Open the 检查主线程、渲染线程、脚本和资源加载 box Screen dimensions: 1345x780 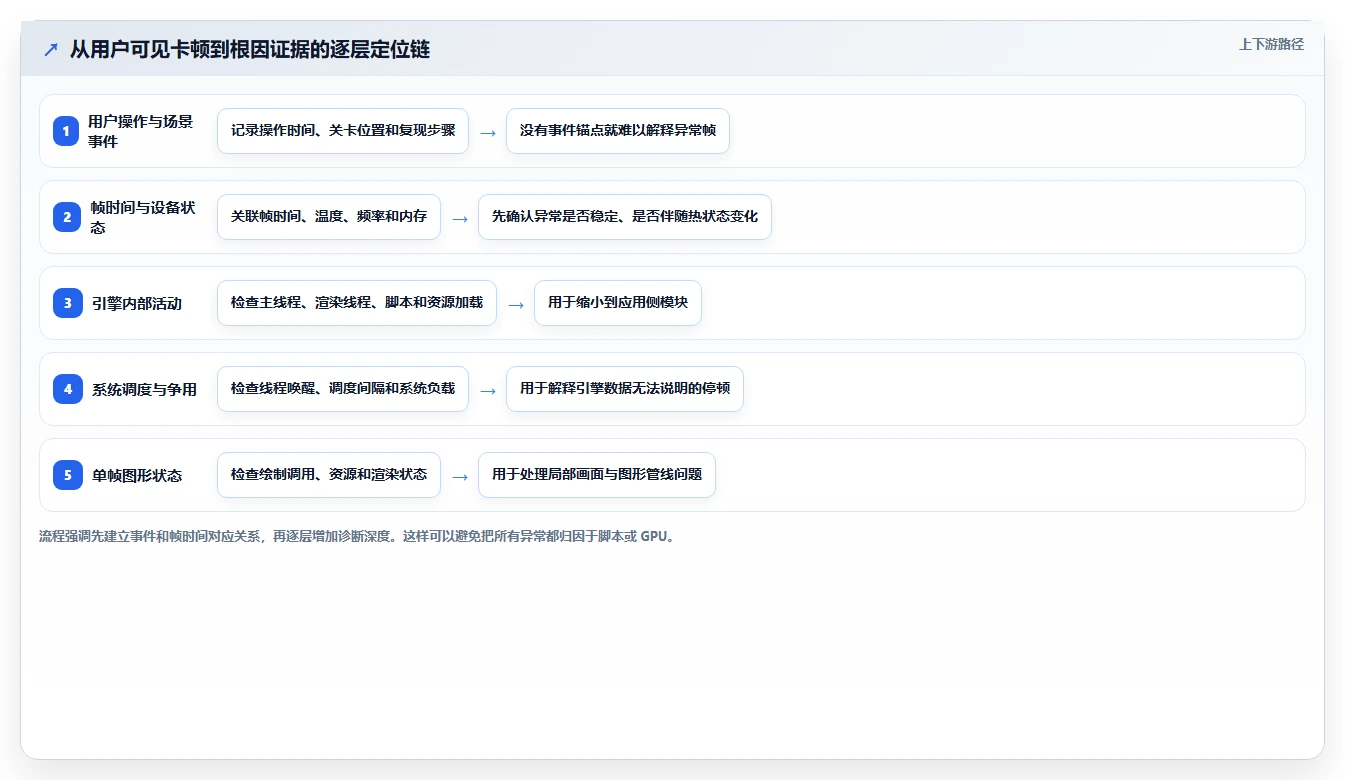tap(357, 303)
